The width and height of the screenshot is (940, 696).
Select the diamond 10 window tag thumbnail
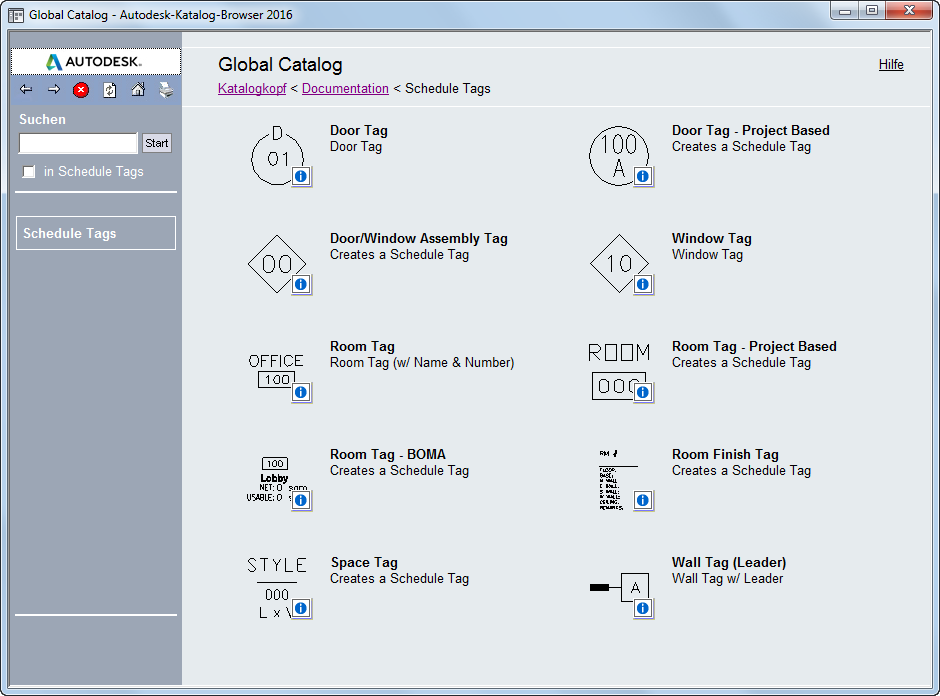[x=619, y=263]
